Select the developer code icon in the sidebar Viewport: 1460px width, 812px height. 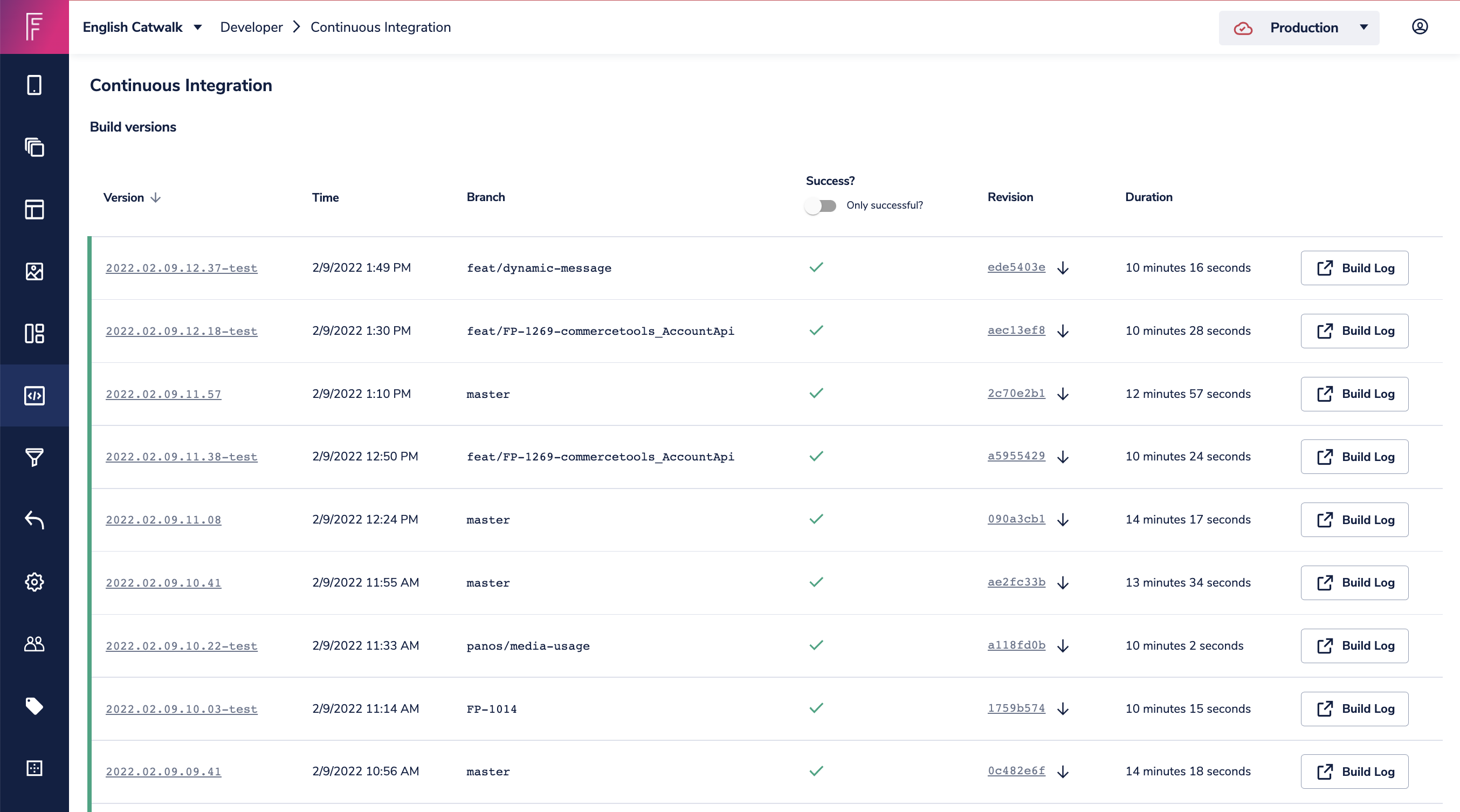click(x=34, y=396)
